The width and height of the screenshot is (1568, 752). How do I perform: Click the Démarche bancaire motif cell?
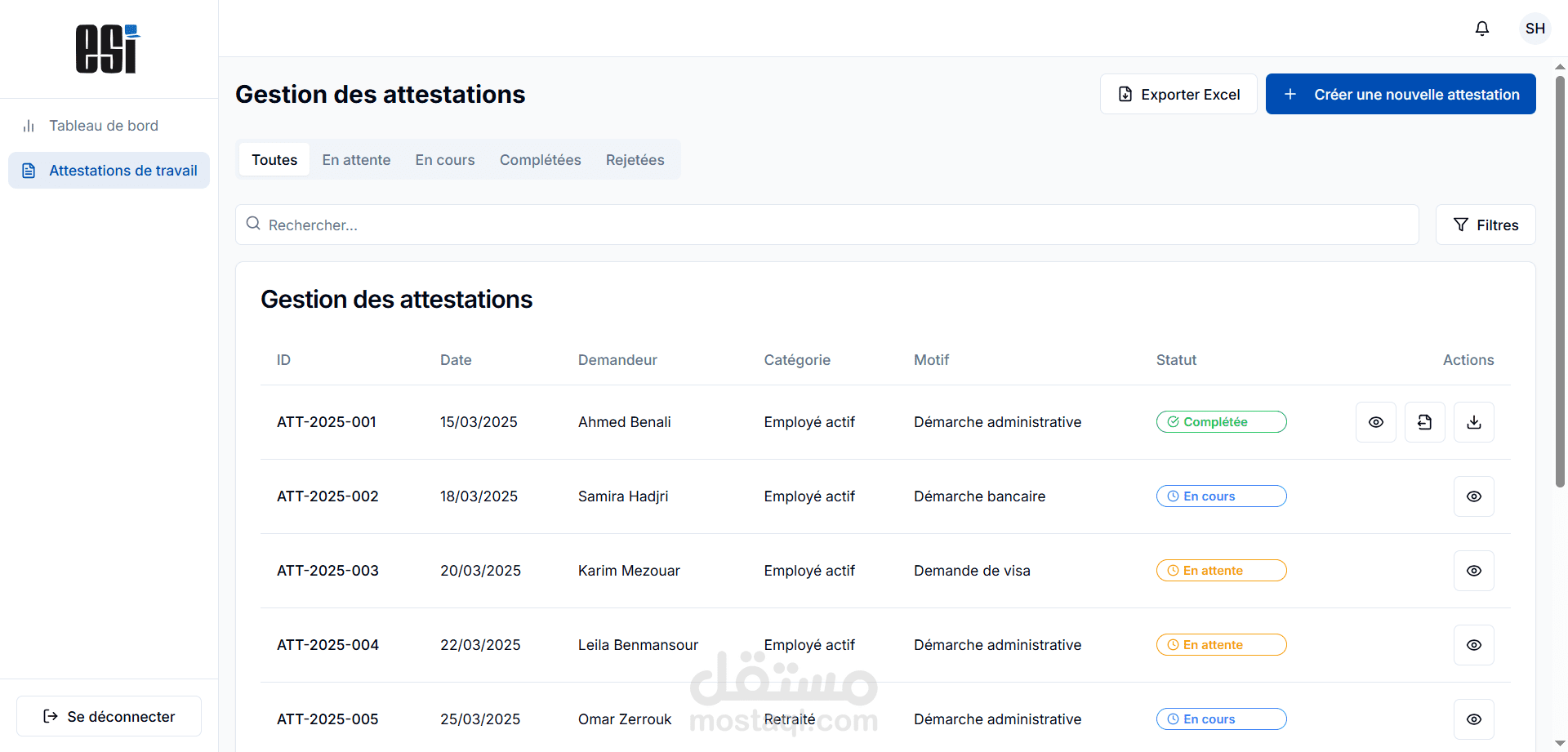(979, 496)
